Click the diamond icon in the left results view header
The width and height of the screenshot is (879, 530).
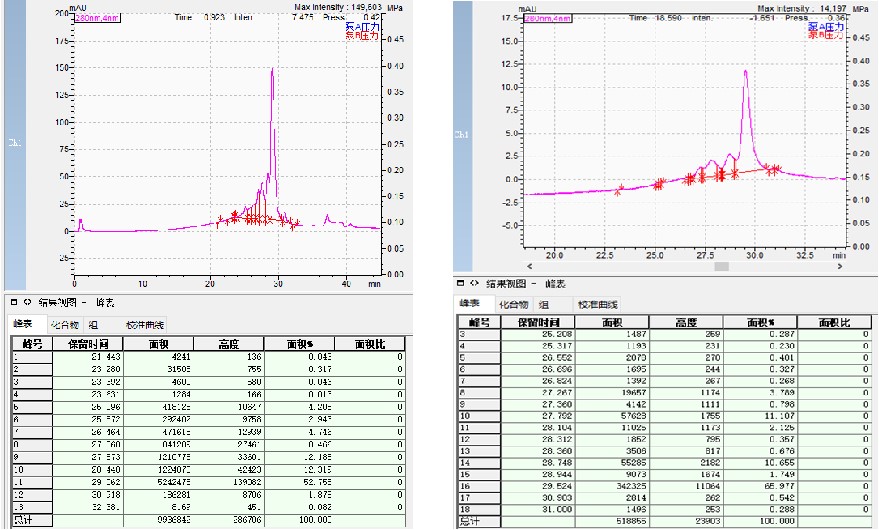26,300
